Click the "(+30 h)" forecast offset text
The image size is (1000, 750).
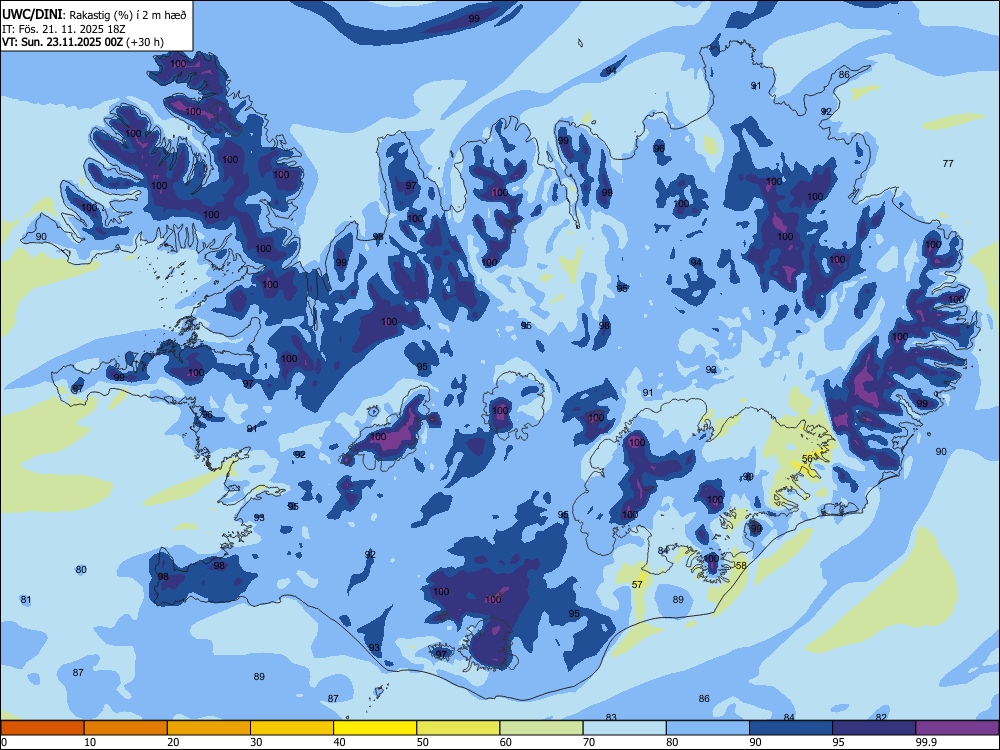[x=145, y=42]
